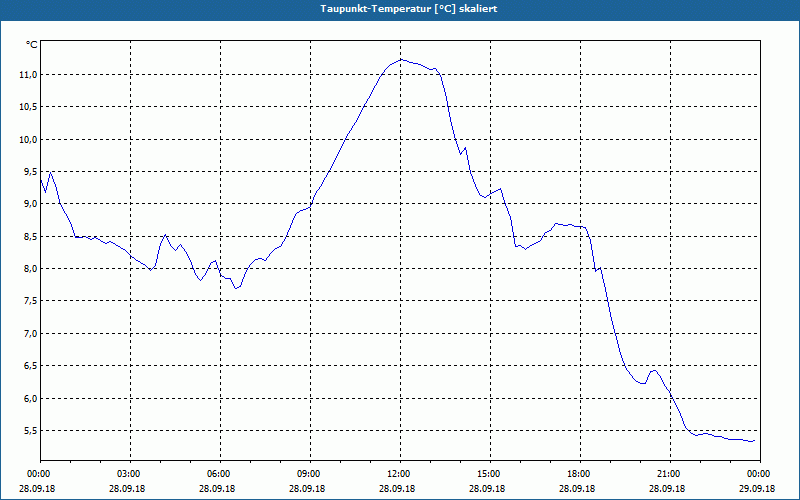Click the 29.09.18 date label

757,488
